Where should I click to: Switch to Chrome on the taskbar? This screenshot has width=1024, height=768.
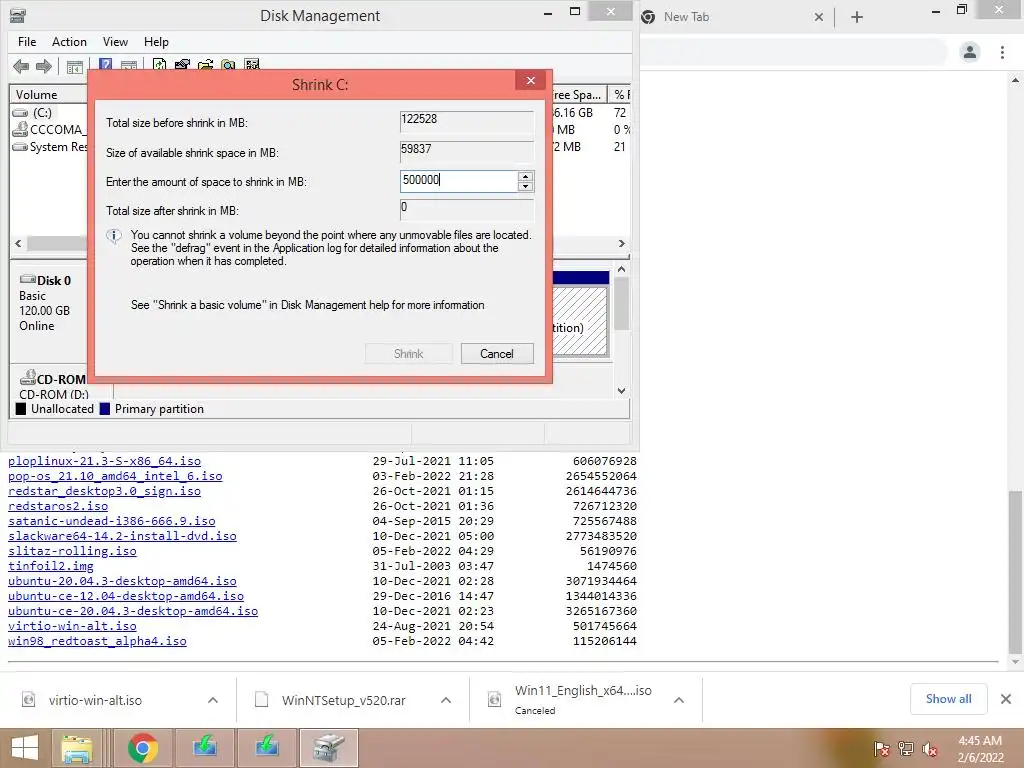(x=142, y=748)
